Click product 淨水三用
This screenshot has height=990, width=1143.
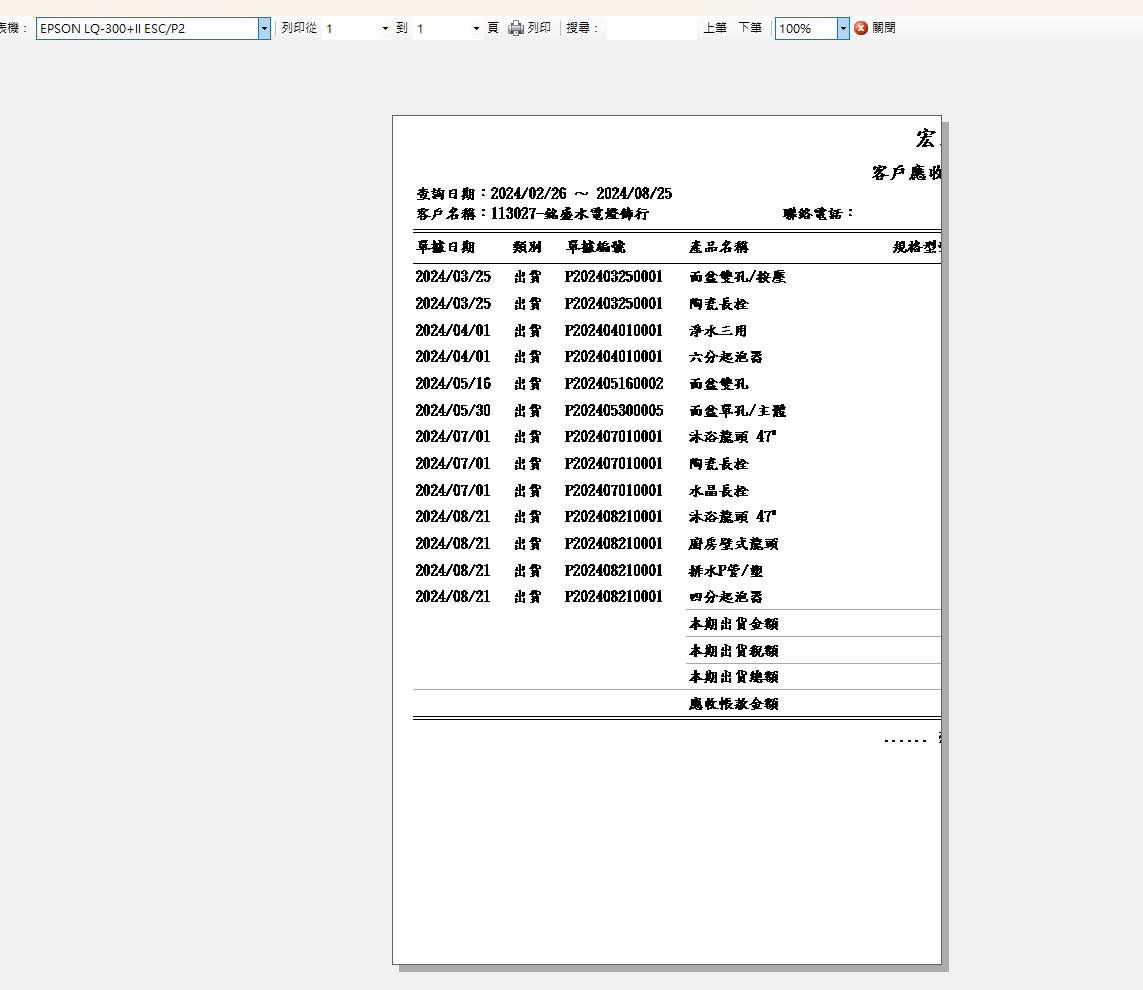718,331
